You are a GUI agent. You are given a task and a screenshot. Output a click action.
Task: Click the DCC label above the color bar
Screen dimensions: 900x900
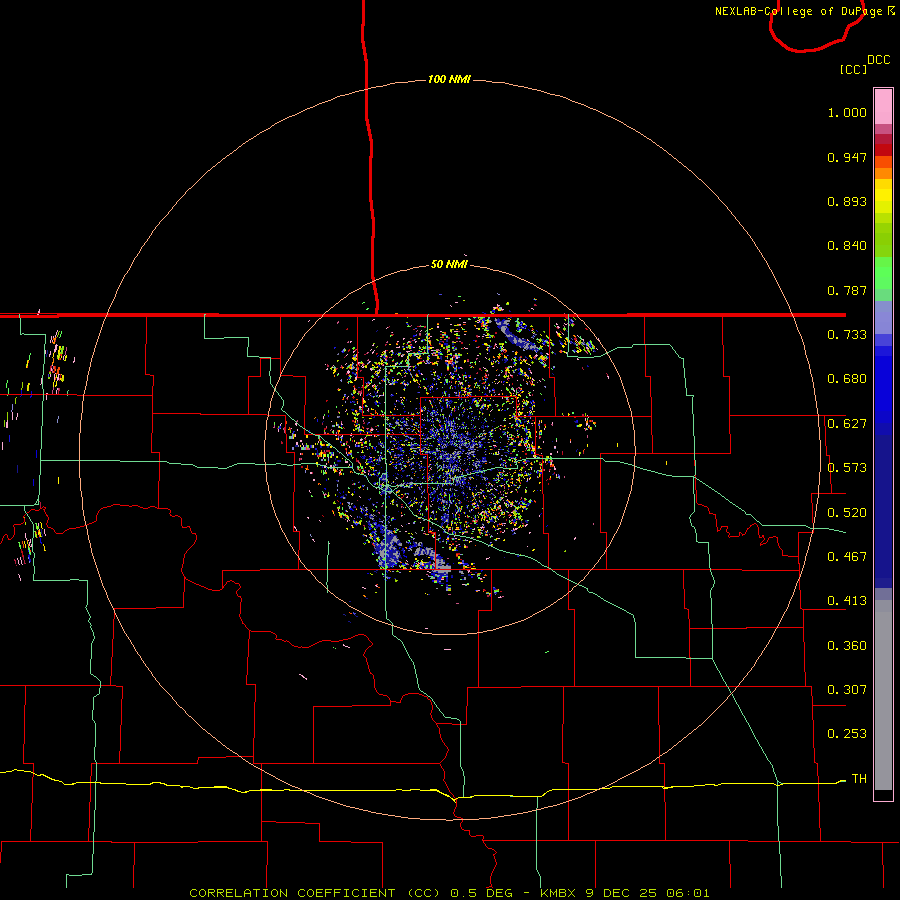879,60
